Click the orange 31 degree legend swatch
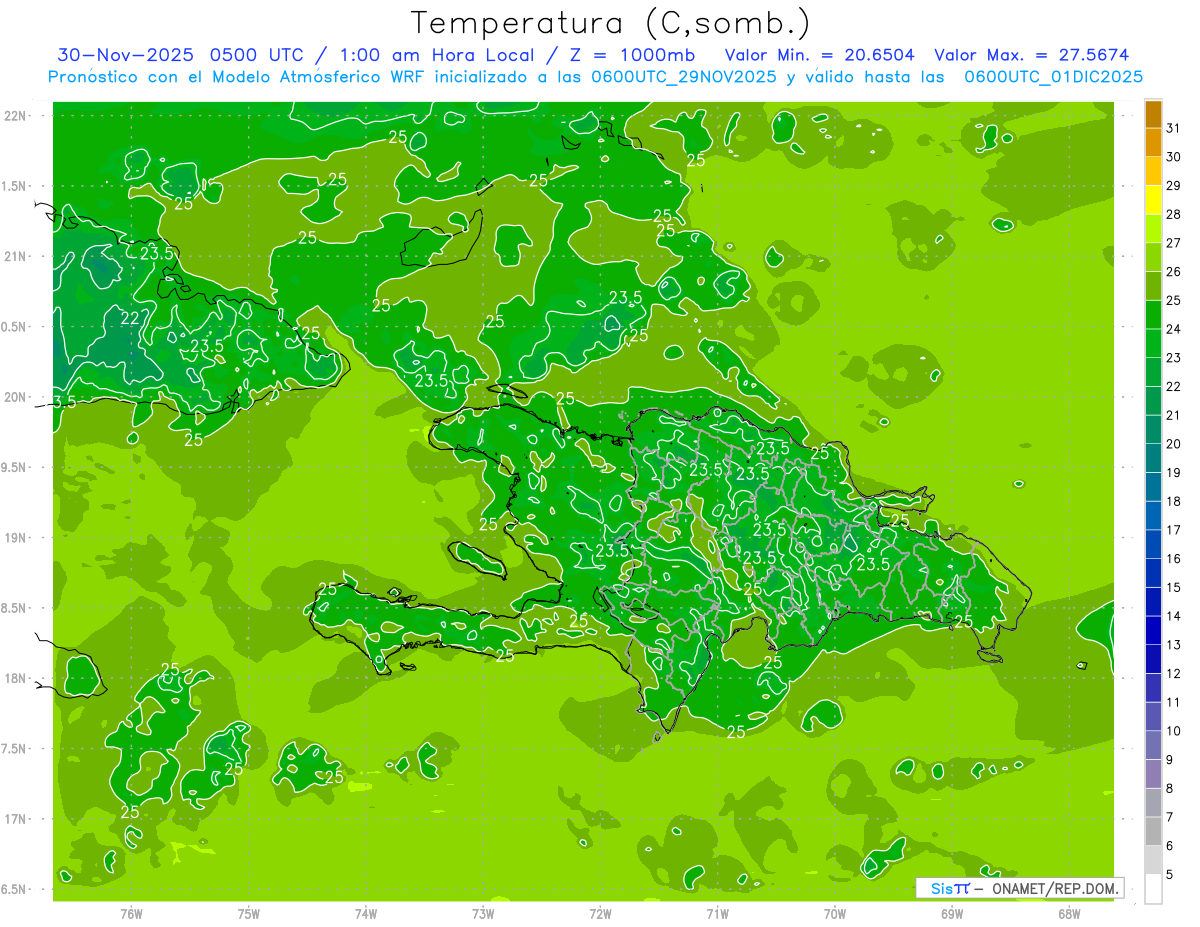The height and width of the screenshot is (927, 1200). [1153, 115]
